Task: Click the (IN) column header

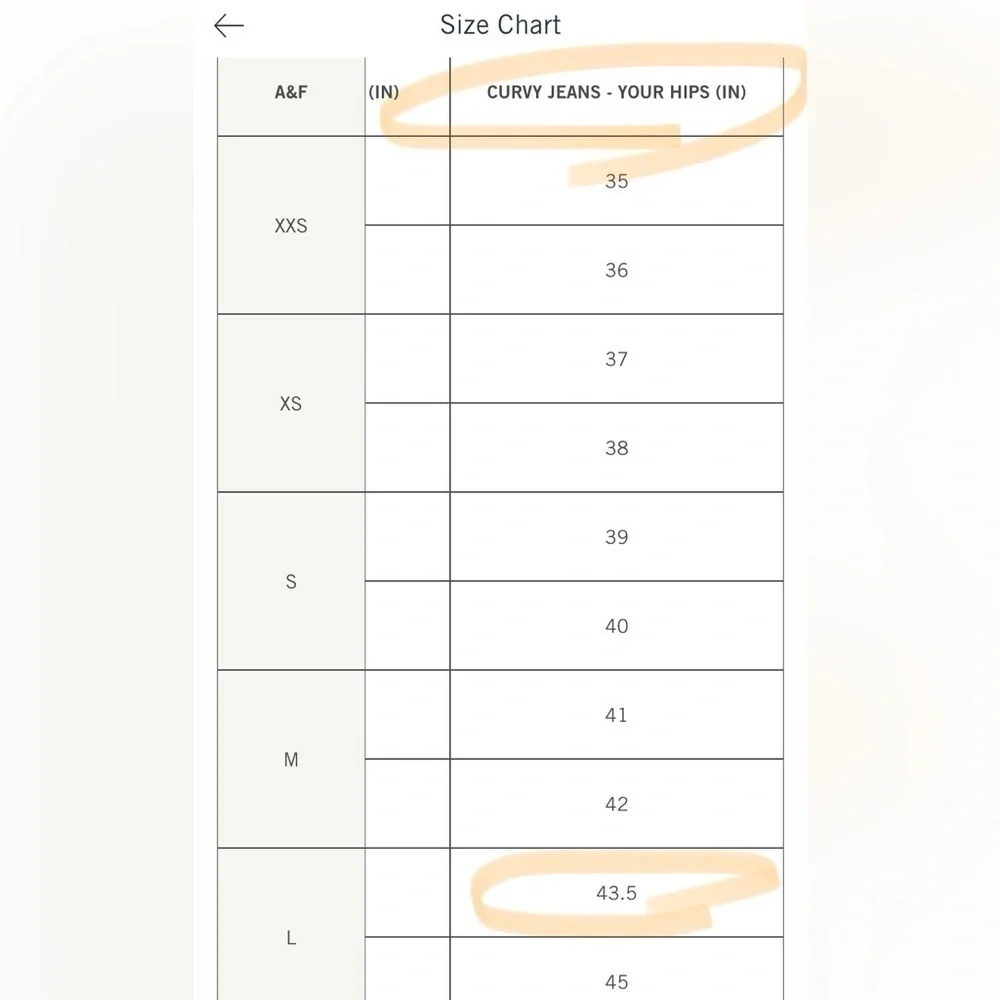Action: [384, 93]
